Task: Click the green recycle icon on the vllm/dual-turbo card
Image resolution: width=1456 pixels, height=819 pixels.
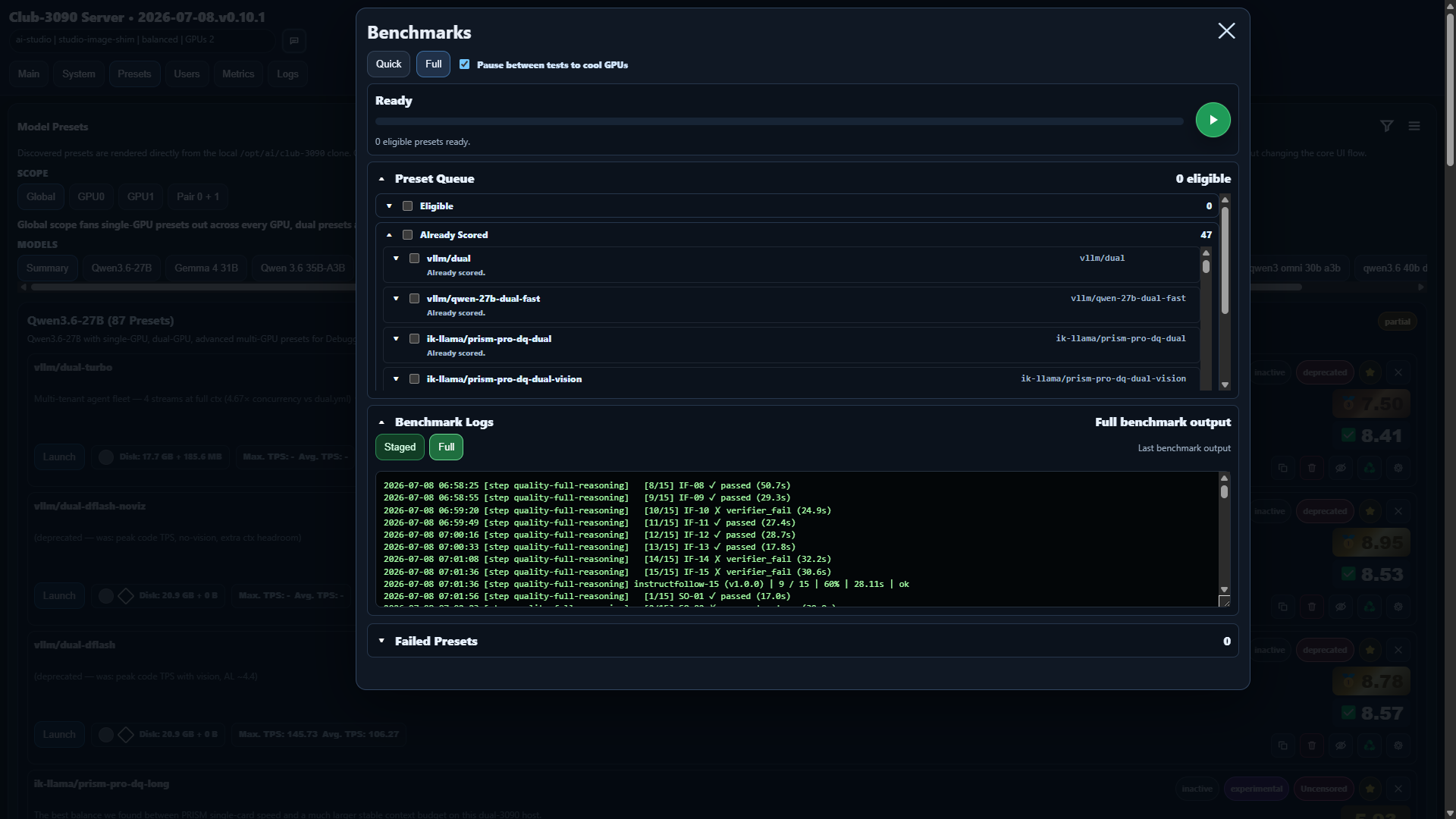Action: (1369, 468)
